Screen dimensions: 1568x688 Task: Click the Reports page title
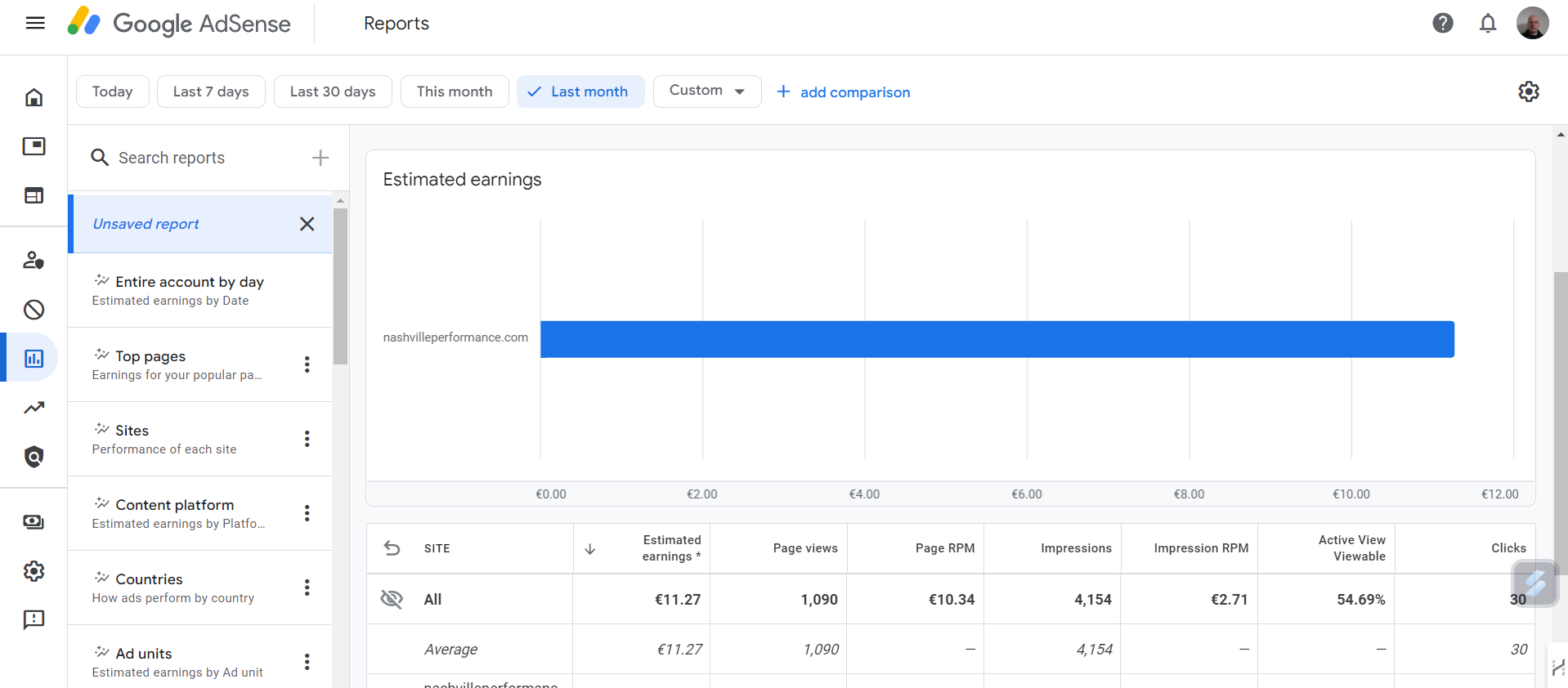(x=396, y=24)
